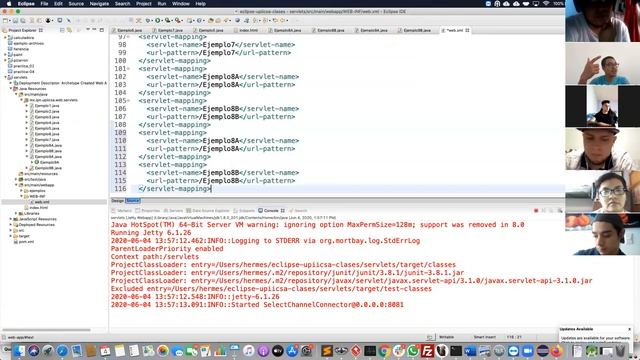
Task: Switch to the Search view tab
Action: tap(298, 211)
